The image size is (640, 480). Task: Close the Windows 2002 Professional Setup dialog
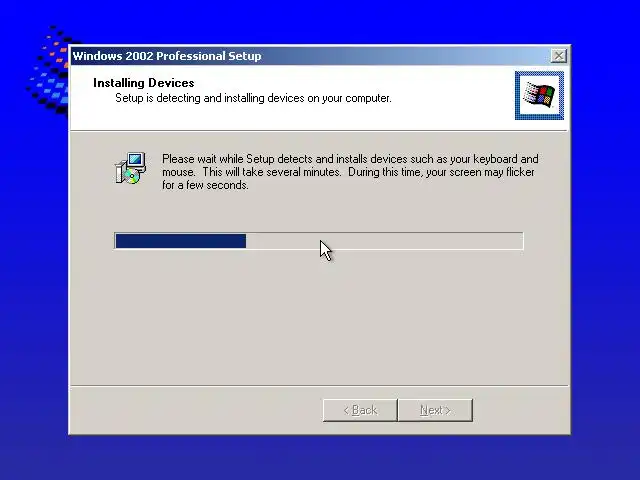tap(558, 56)
